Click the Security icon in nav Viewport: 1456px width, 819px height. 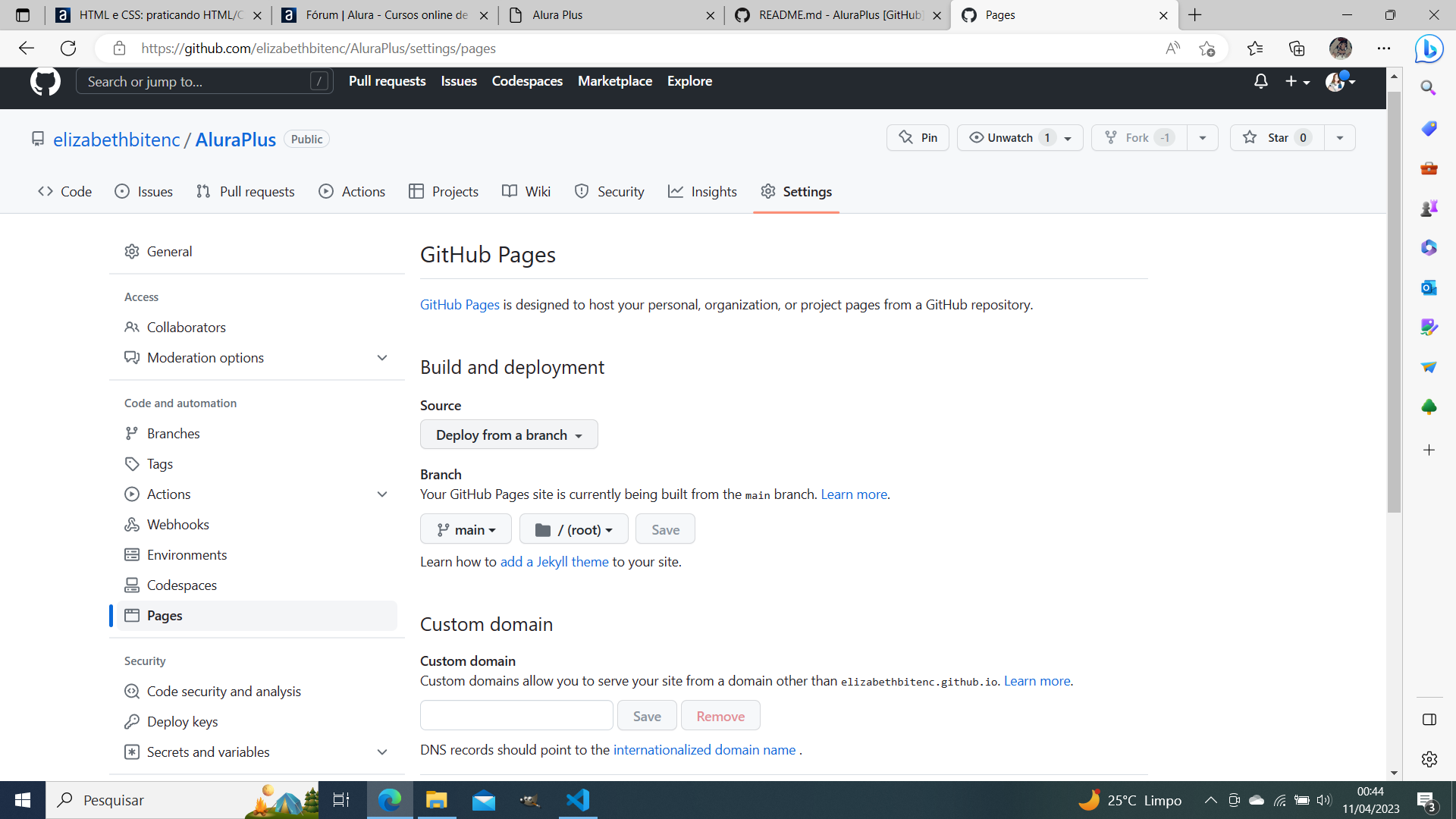pyautogui.click(x=580, y=191)
